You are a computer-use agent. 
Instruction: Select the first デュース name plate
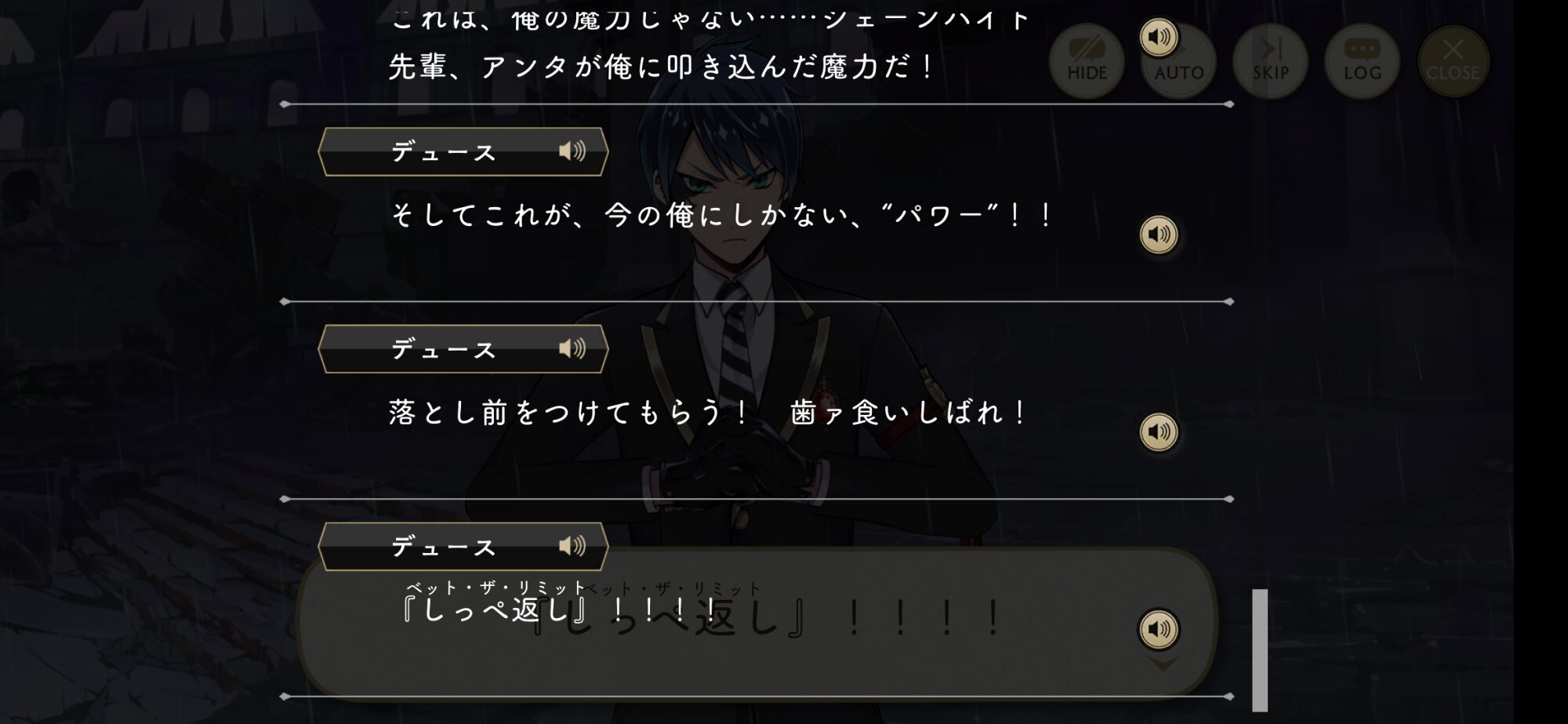[x=463, y=151]
